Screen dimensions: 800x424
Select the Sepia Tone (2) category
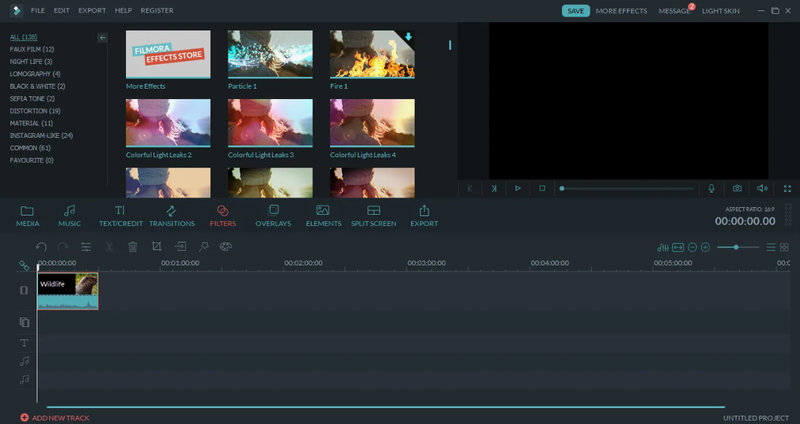[32, 98]
